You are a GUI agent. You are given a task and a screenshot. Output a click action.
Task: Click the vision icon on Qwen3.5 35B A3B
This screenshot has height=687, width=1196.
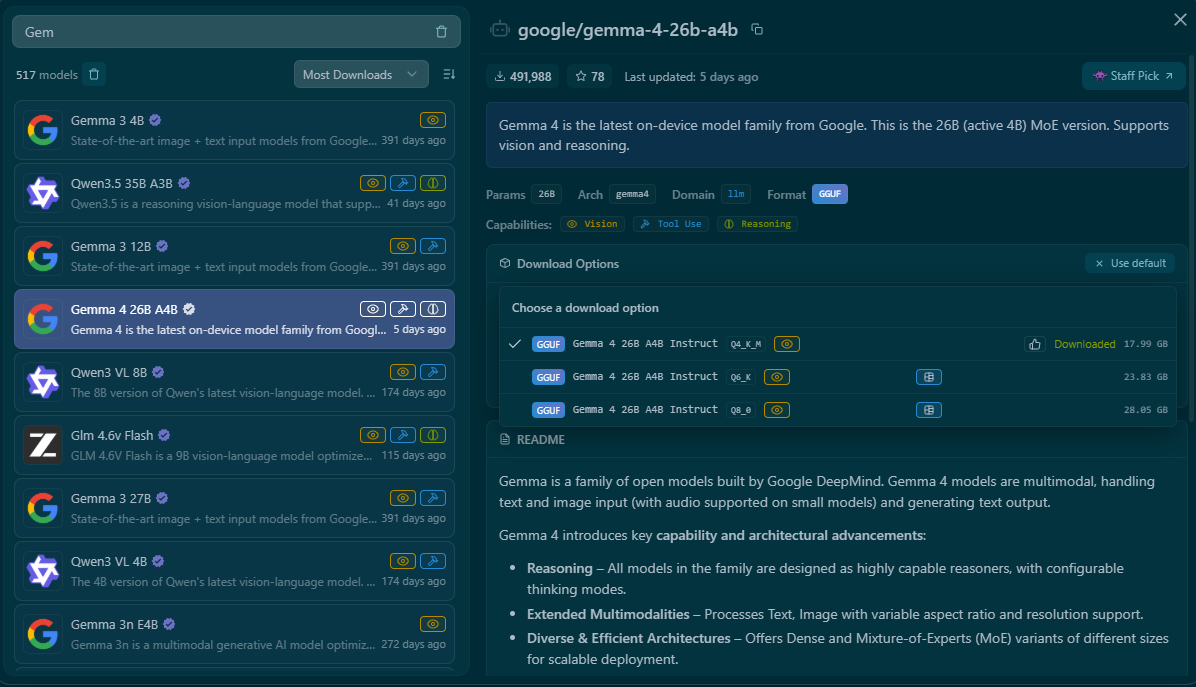(x=372, y=183)
